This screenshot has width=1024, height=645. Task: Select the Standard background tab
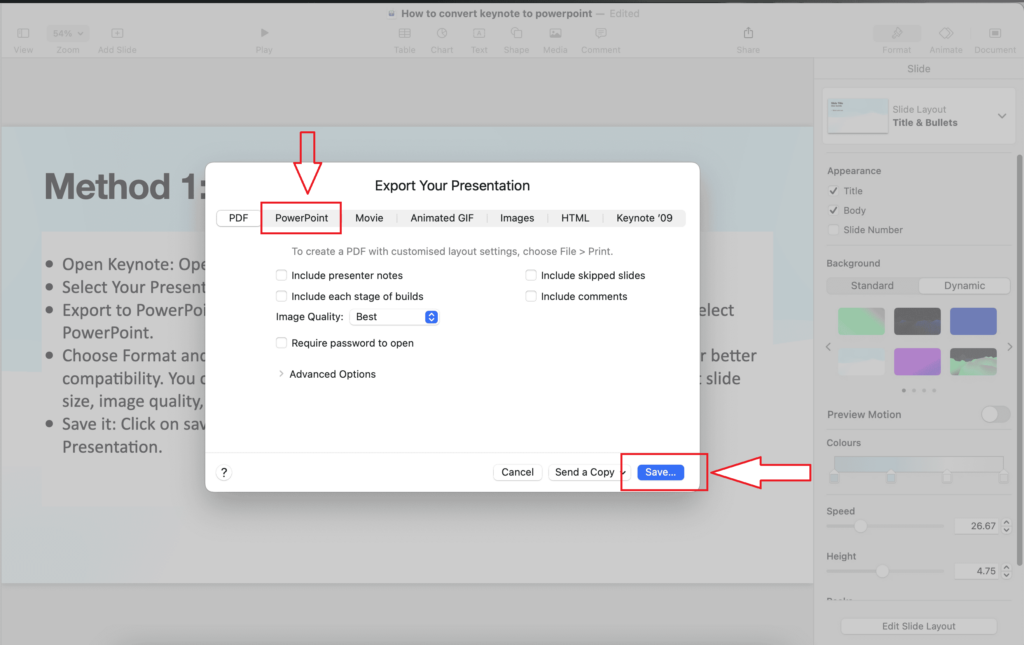871,285
